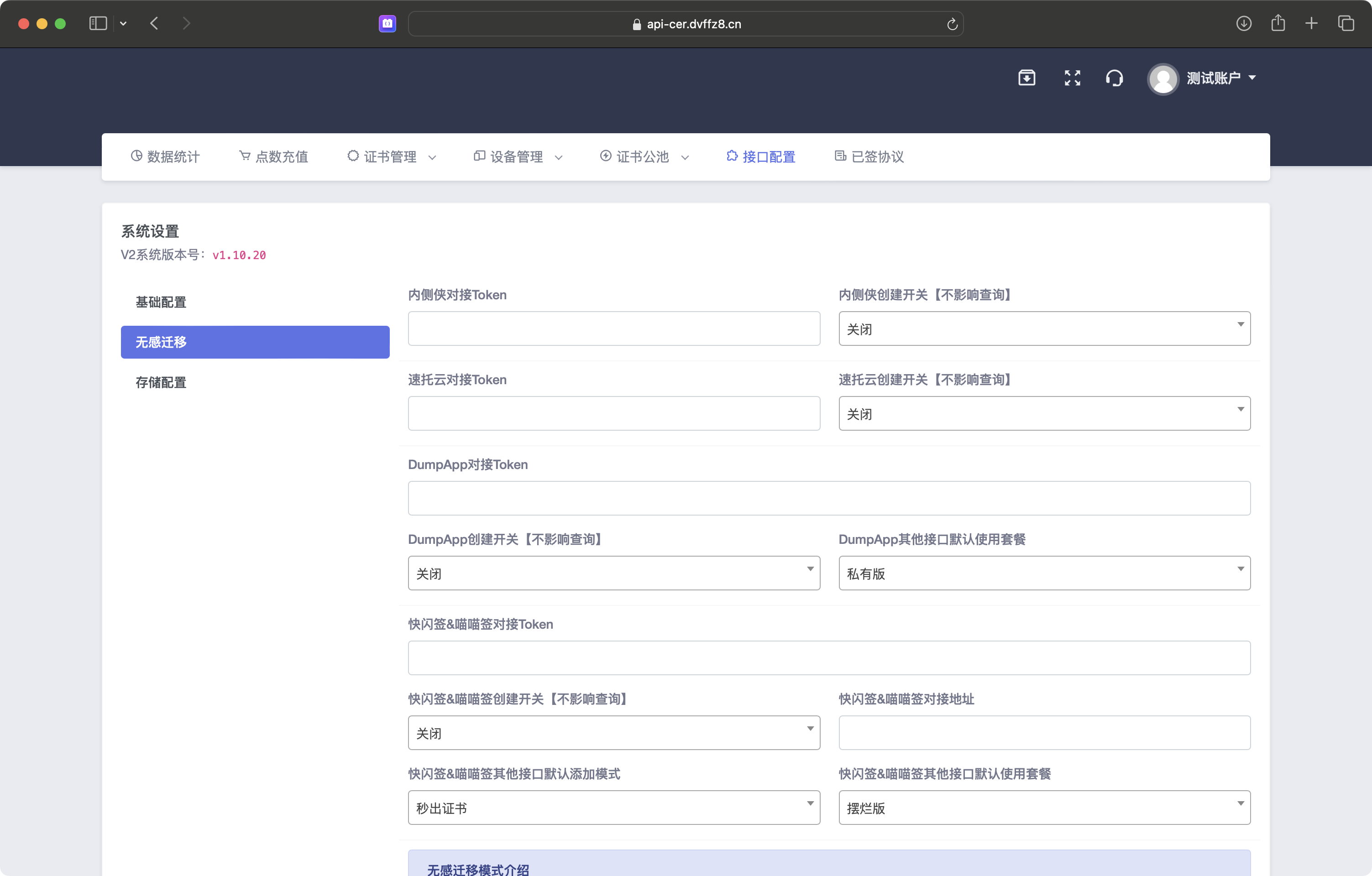Open 速托云创建开关 dropdown
Viewport: 1372px width, 876px height.
[x=1044, y=413]
